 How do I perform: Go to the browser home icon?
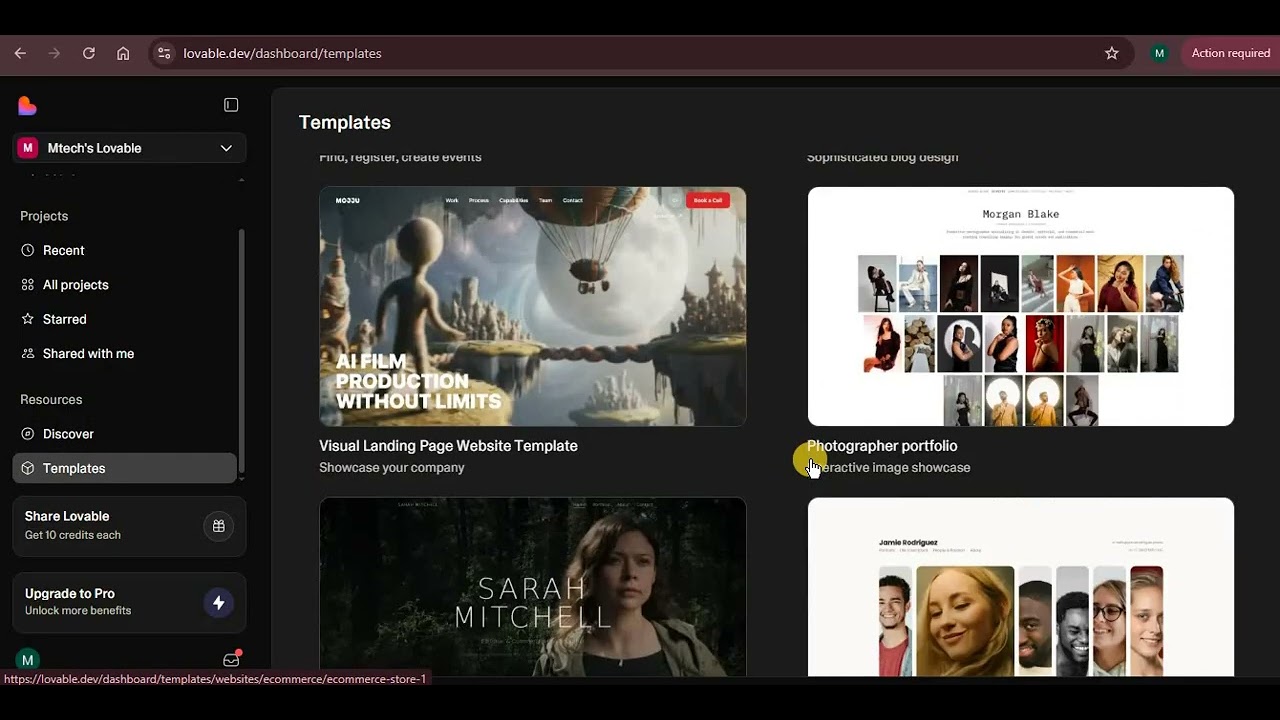point(123,53)
